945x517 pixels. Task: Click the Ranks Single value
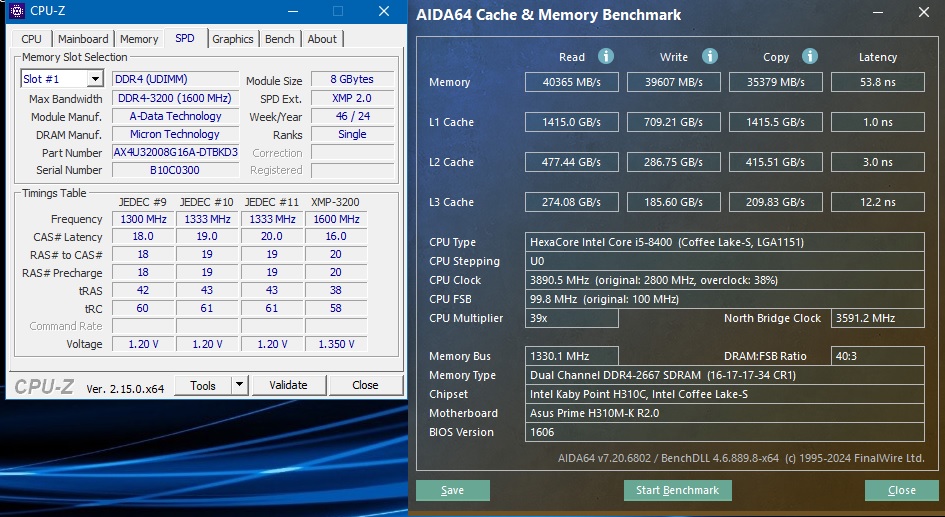[x=353, y=134]
